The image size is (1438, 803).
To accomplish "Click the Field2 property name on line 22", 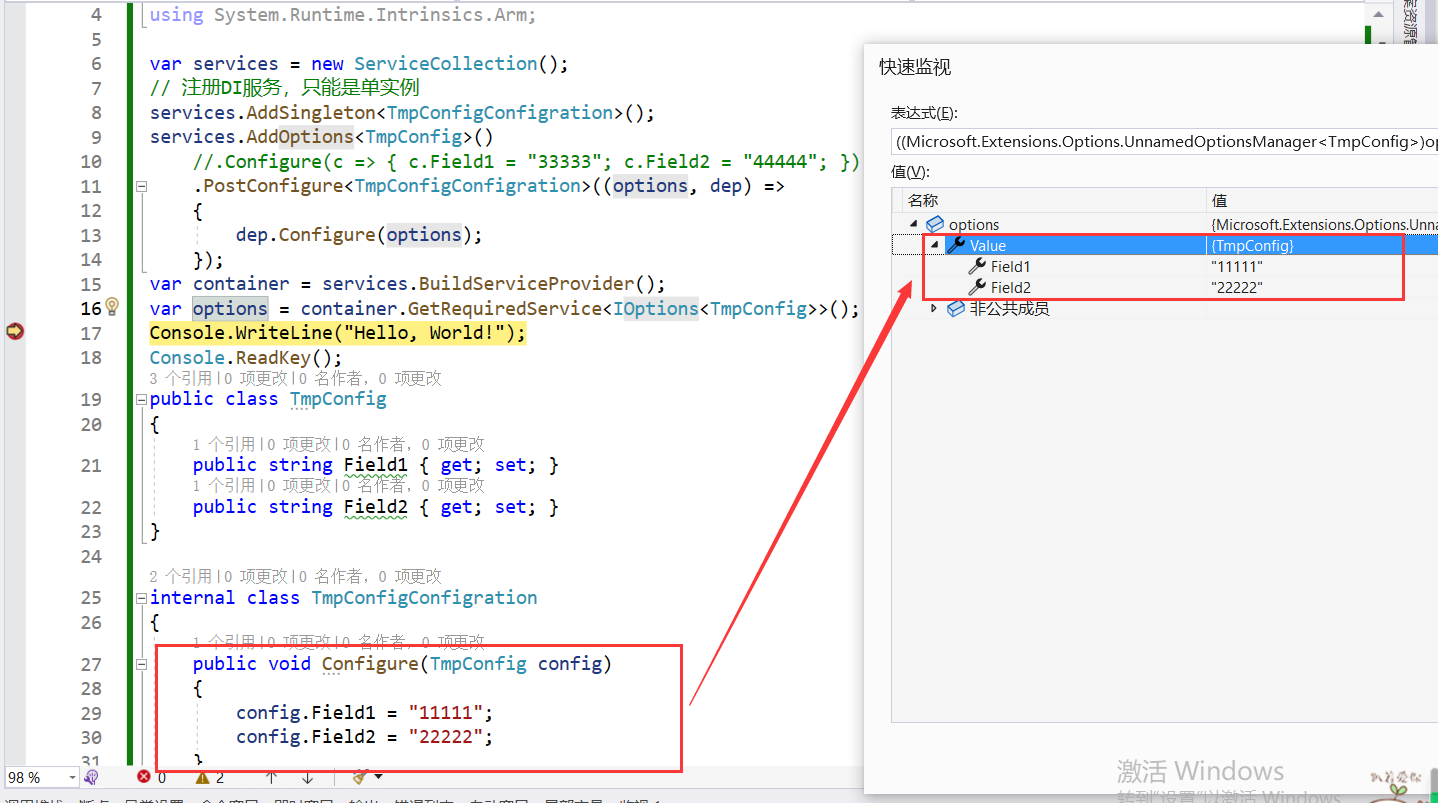I will pos(376,507).
